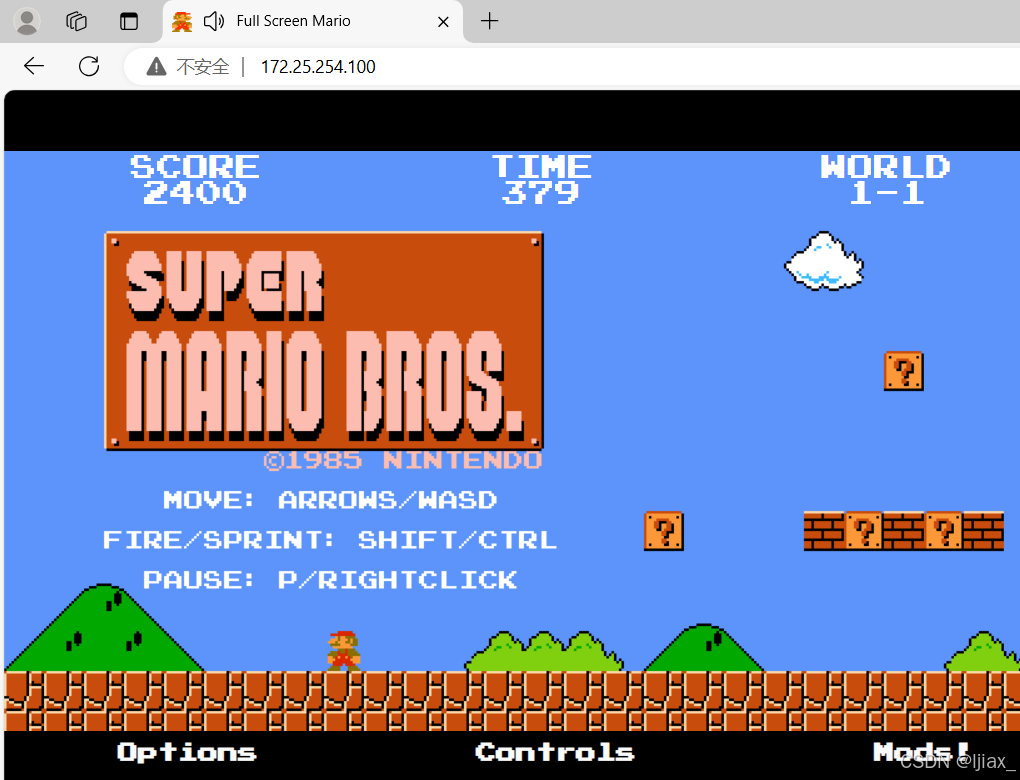
Task: Open the Mods! menu in game
Action: point(921,752)
